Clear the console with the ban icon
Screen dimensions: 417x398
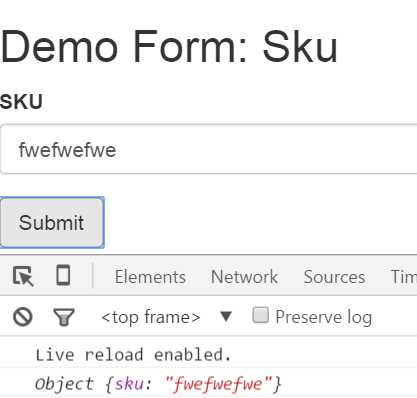tap(23, 316)
